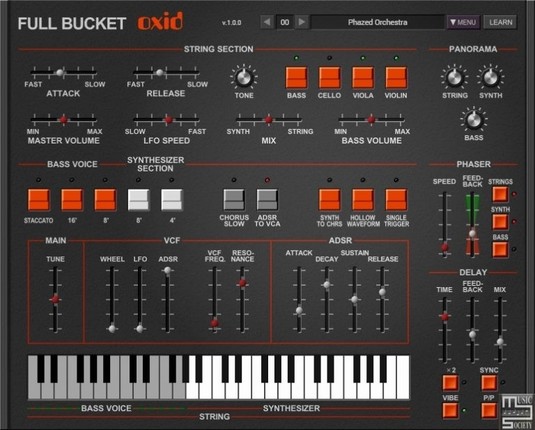Toggle the VIOLA string switch
535x430 pixels.
[363, 77]
